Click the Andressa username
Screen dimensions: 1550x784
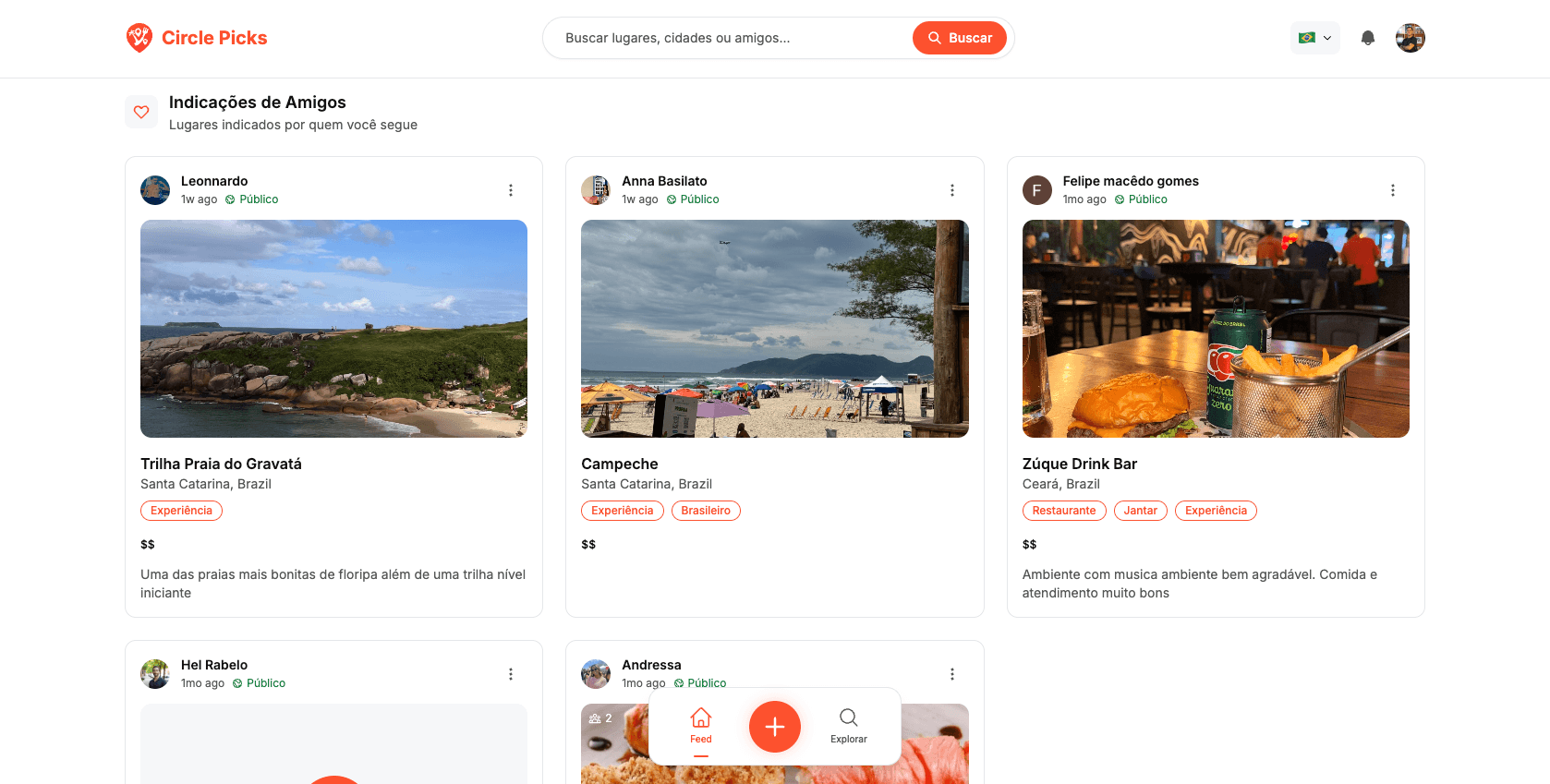click(651, 665)
